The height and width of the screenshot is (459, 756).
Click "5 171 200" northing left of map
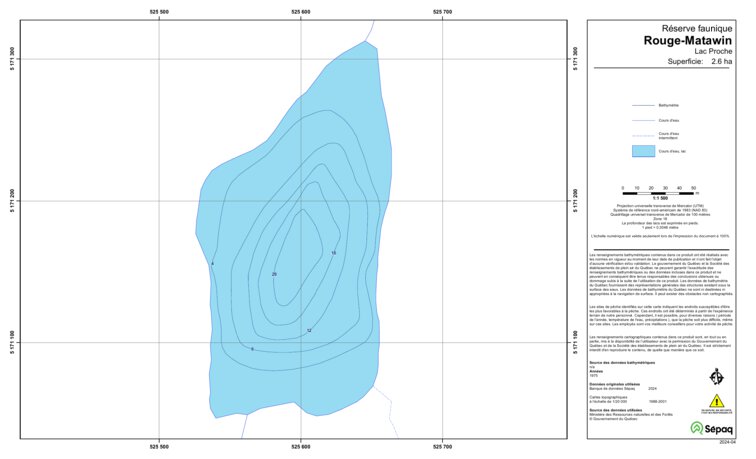(12, 201)
